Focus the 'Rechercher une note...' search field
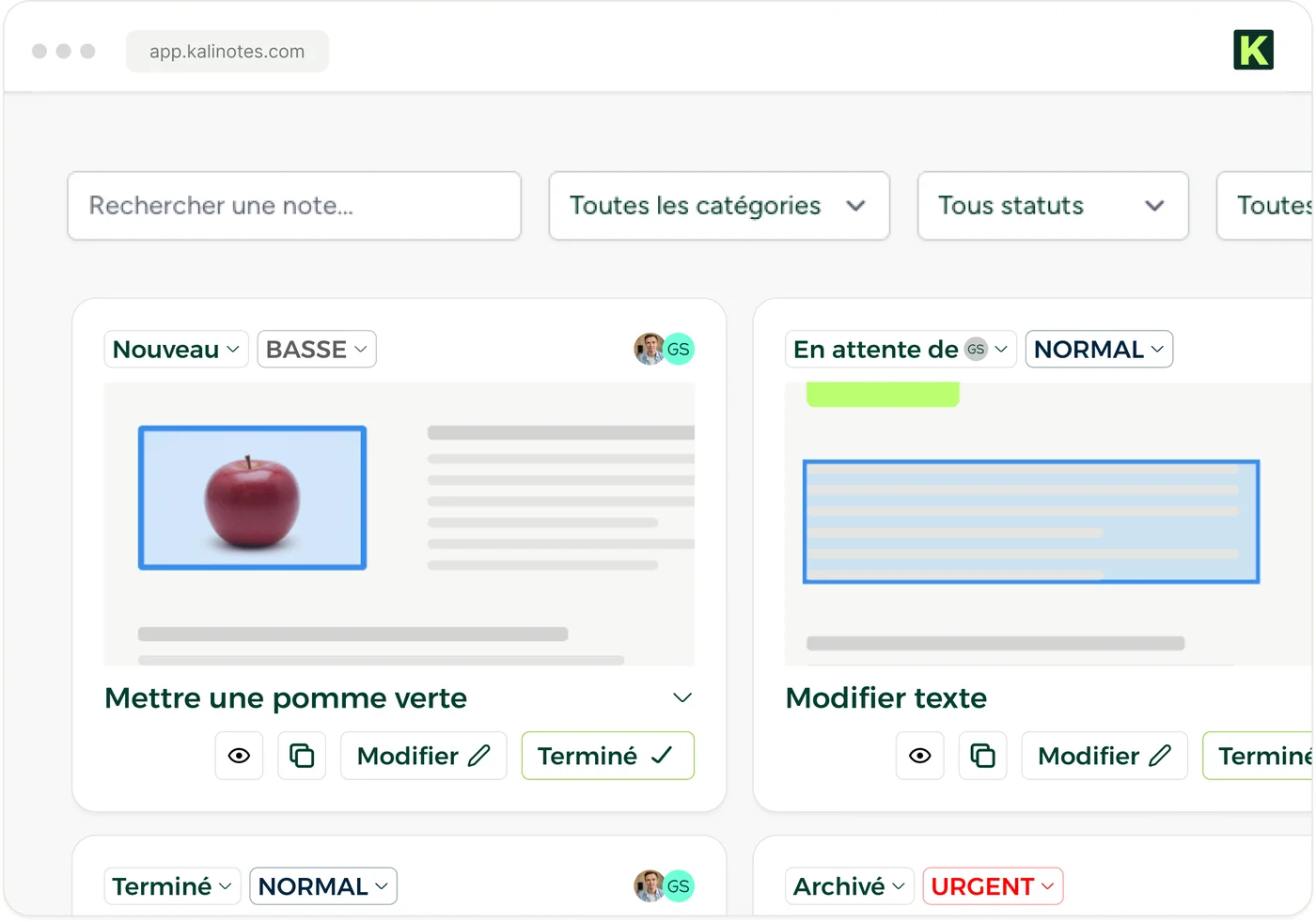Screen dimensions: 1316x923 [x=294, y=206]
